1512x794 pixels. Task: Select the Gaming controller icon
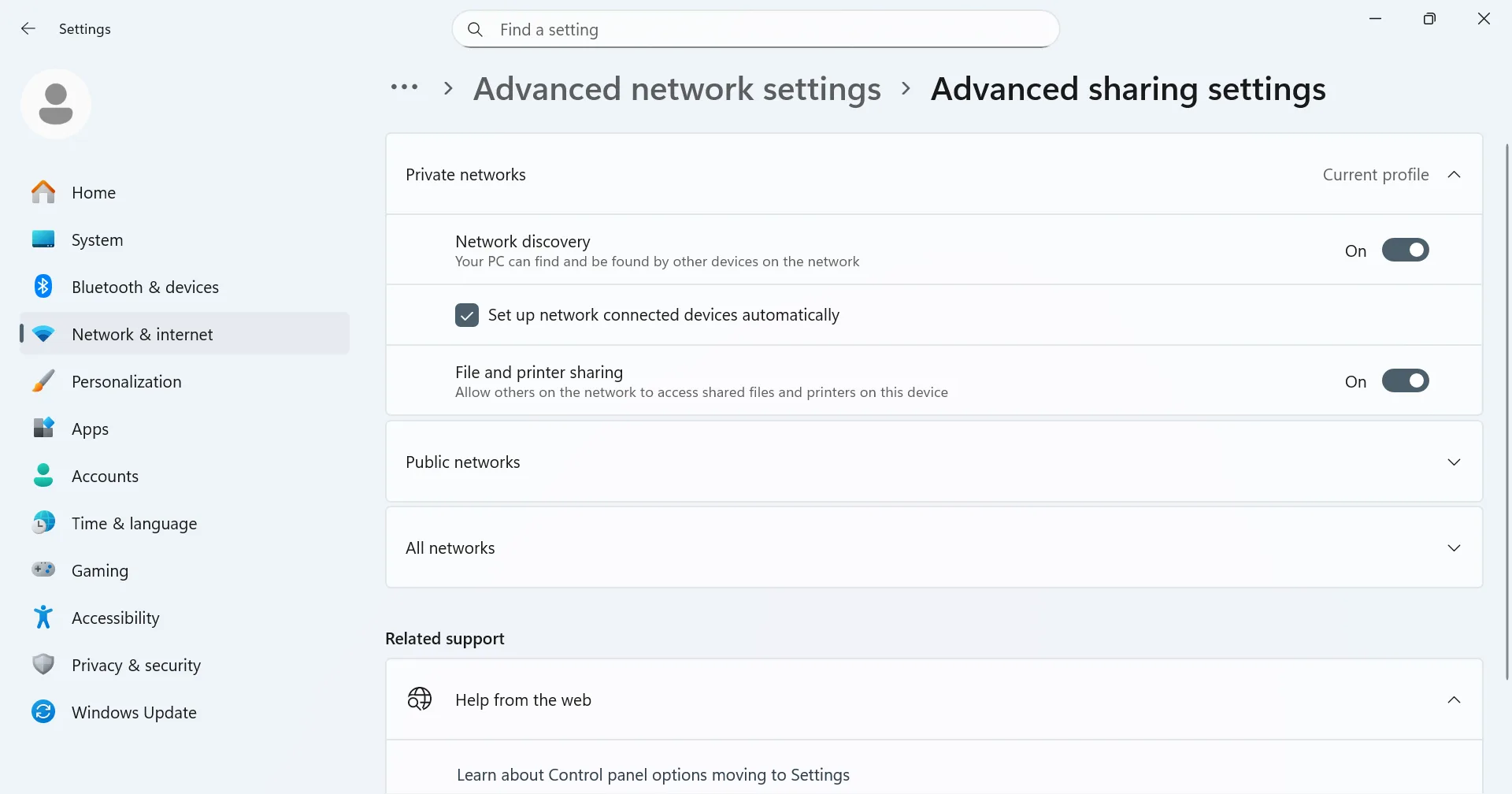43,570
